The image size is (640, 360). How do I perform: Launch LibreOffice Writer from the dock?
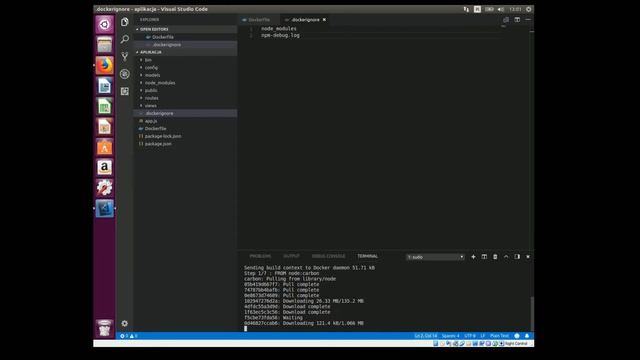pyautogui.click(x=104, y=86)
